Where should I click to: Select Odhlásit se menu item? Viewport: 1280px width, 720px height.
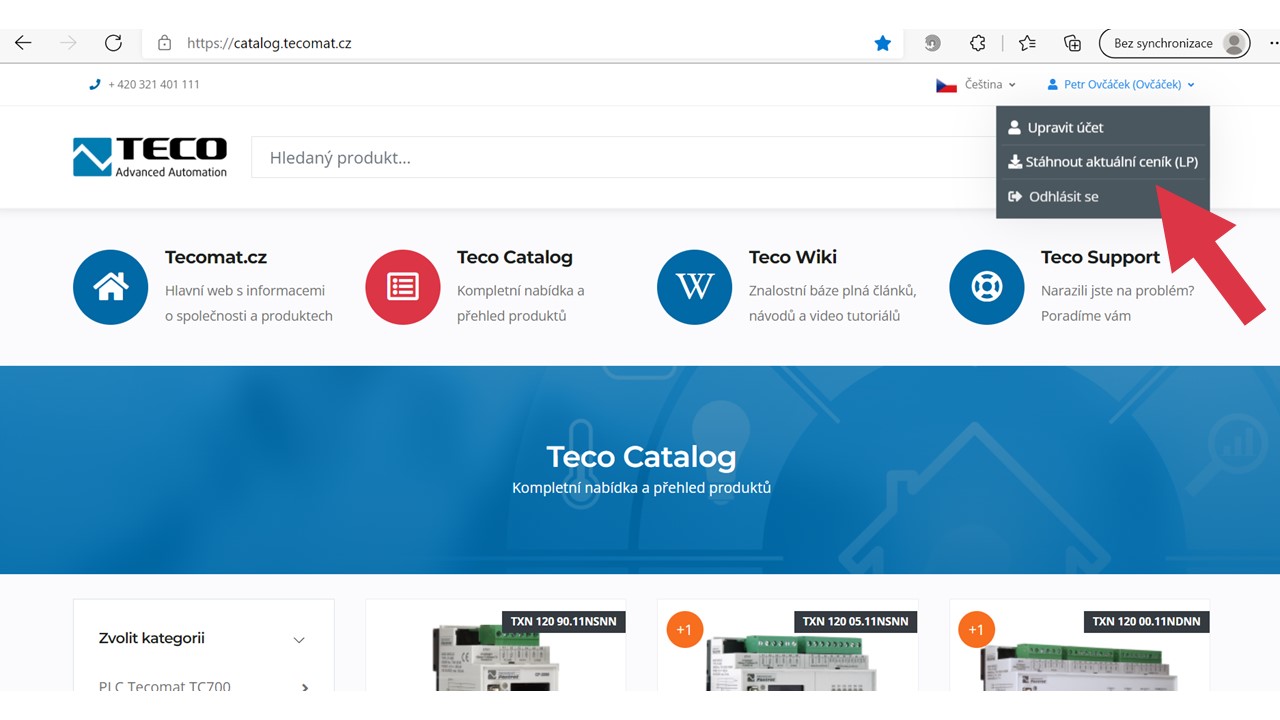1063,197
